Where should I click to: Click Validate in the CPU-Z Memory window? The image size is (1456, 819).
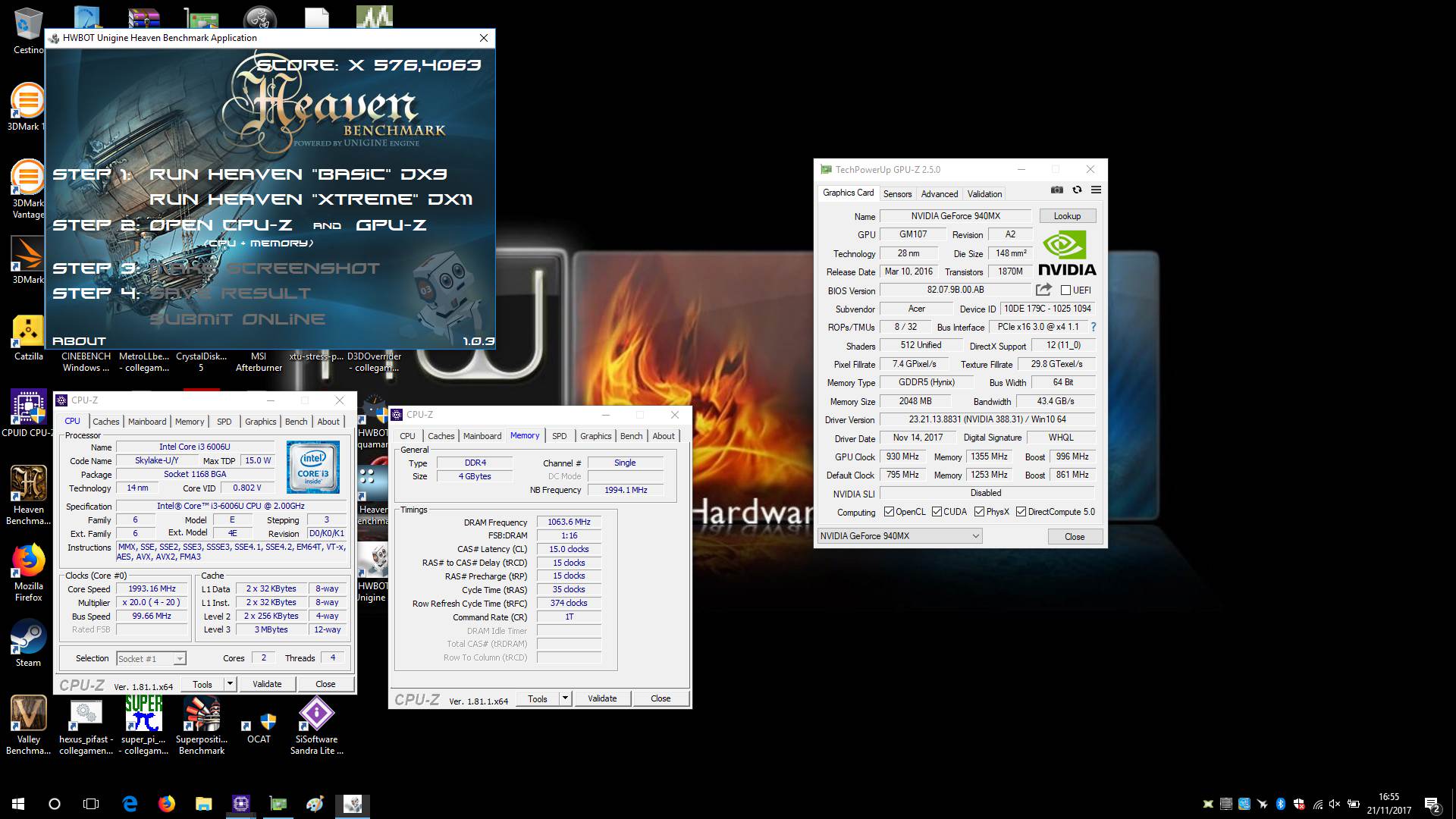pos(602,698)
